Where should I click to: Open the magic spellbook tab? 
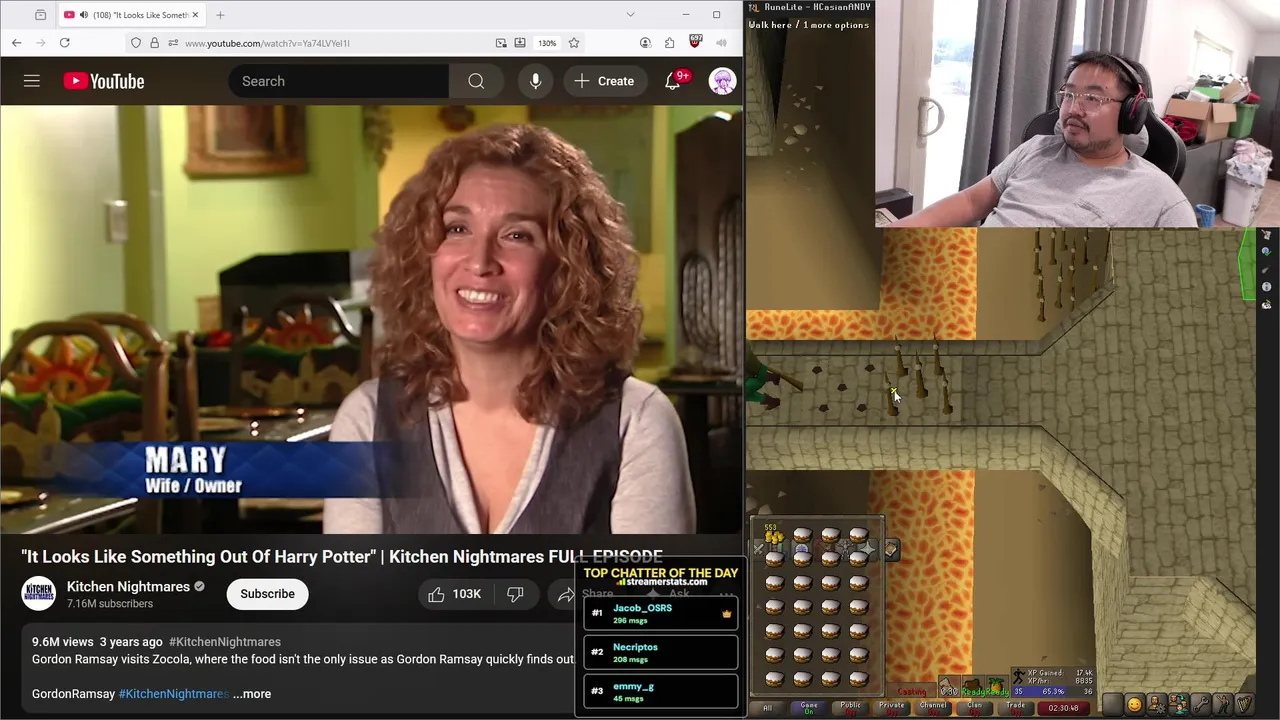[892, 549]
